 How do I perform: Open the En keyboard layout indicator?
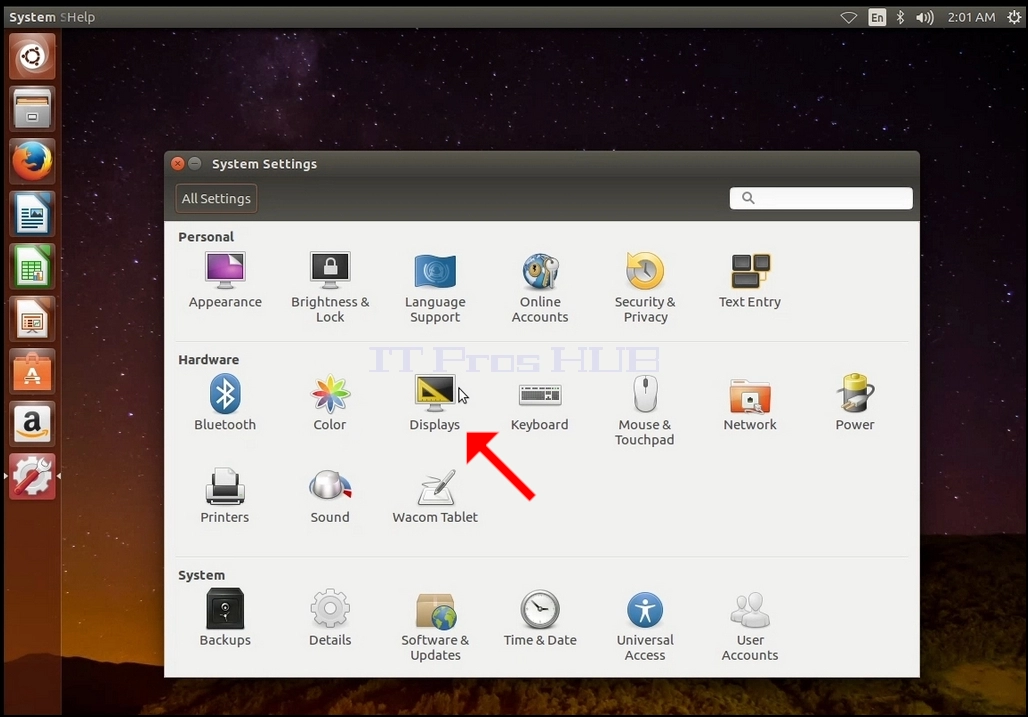pyautogui.click(x=877, y=18)
